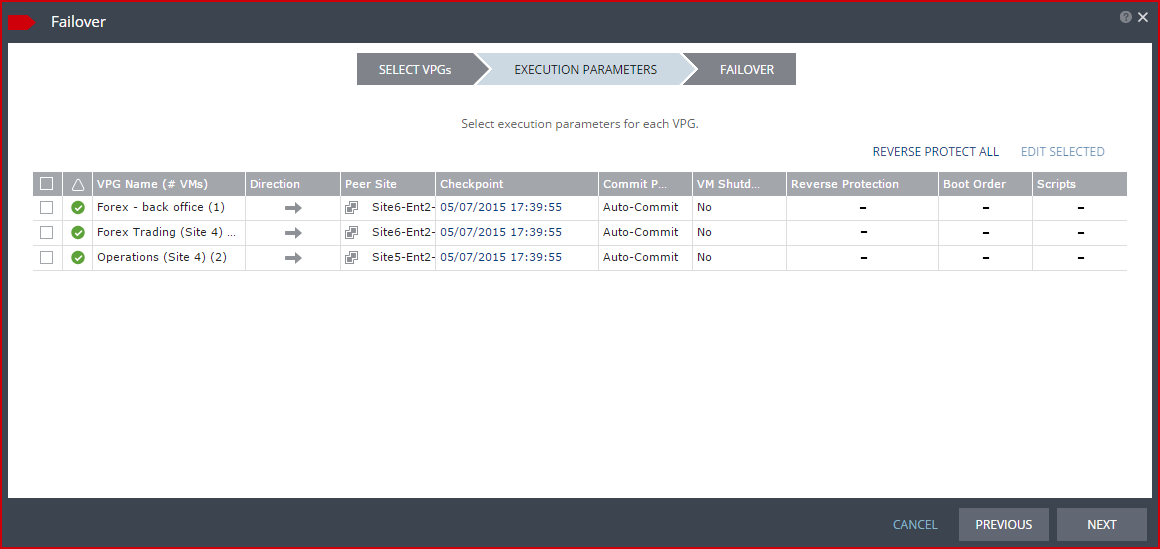Click peer site icon in Forex Trading row

click(x=352, y=232)
